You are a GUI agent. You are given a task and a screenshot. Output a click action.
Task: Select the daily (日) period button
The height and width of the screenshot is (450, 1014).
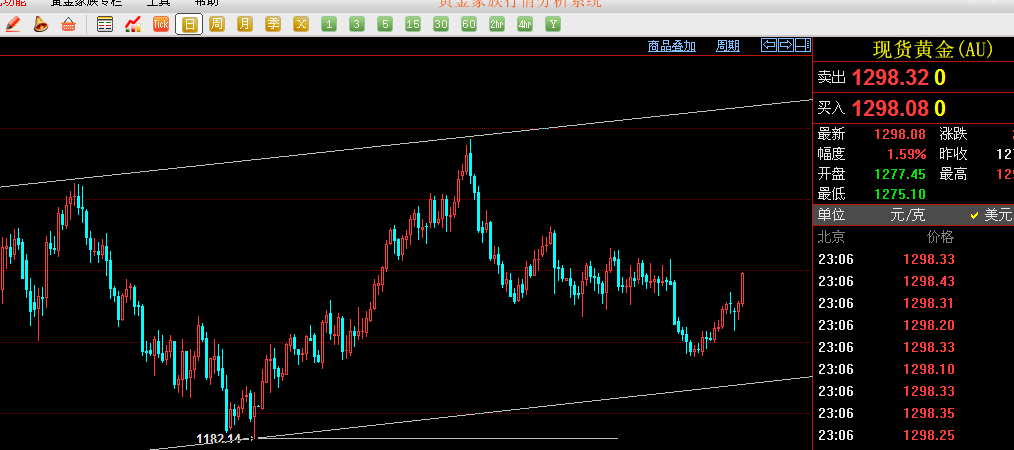pyautogui.click(x=189, y=25)
